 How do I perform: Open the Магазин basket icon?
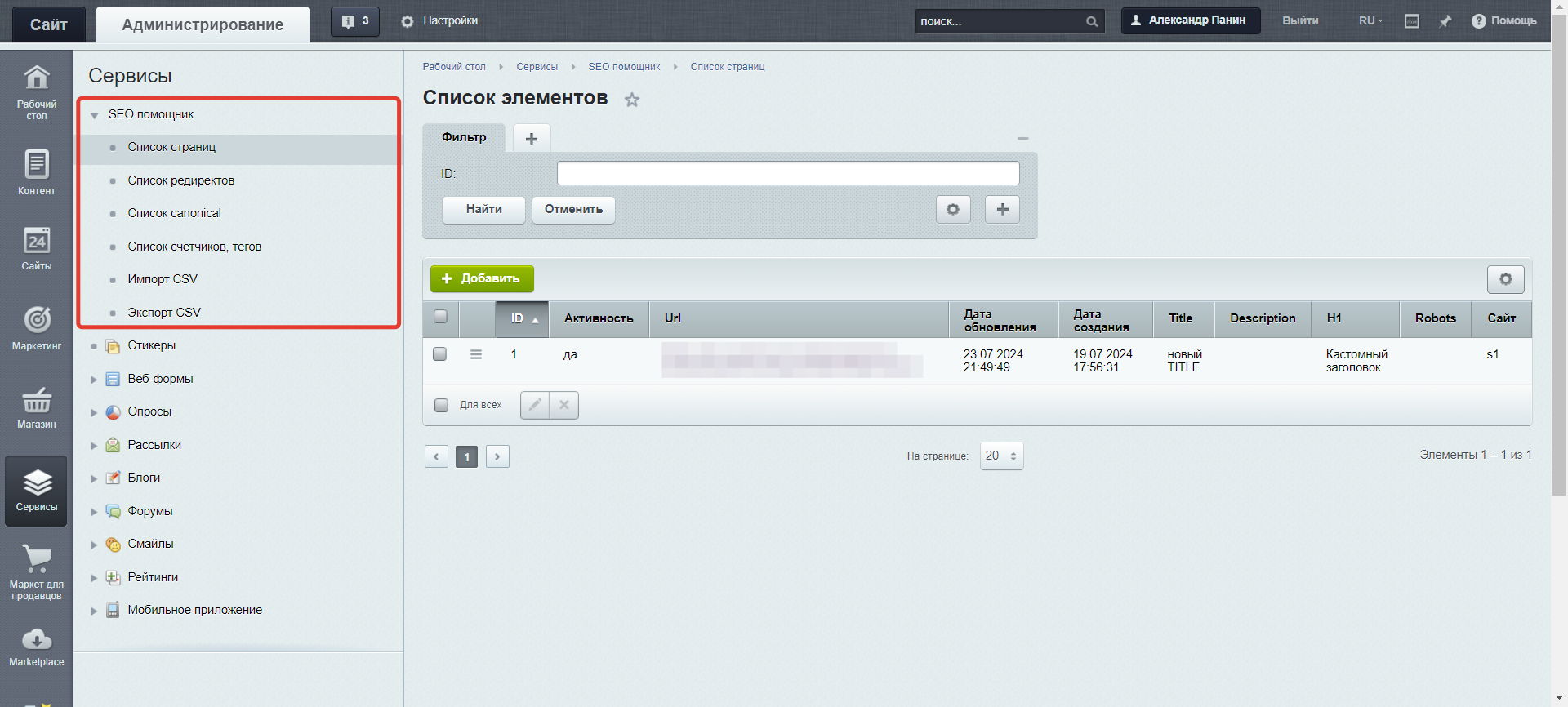point(37,400)
